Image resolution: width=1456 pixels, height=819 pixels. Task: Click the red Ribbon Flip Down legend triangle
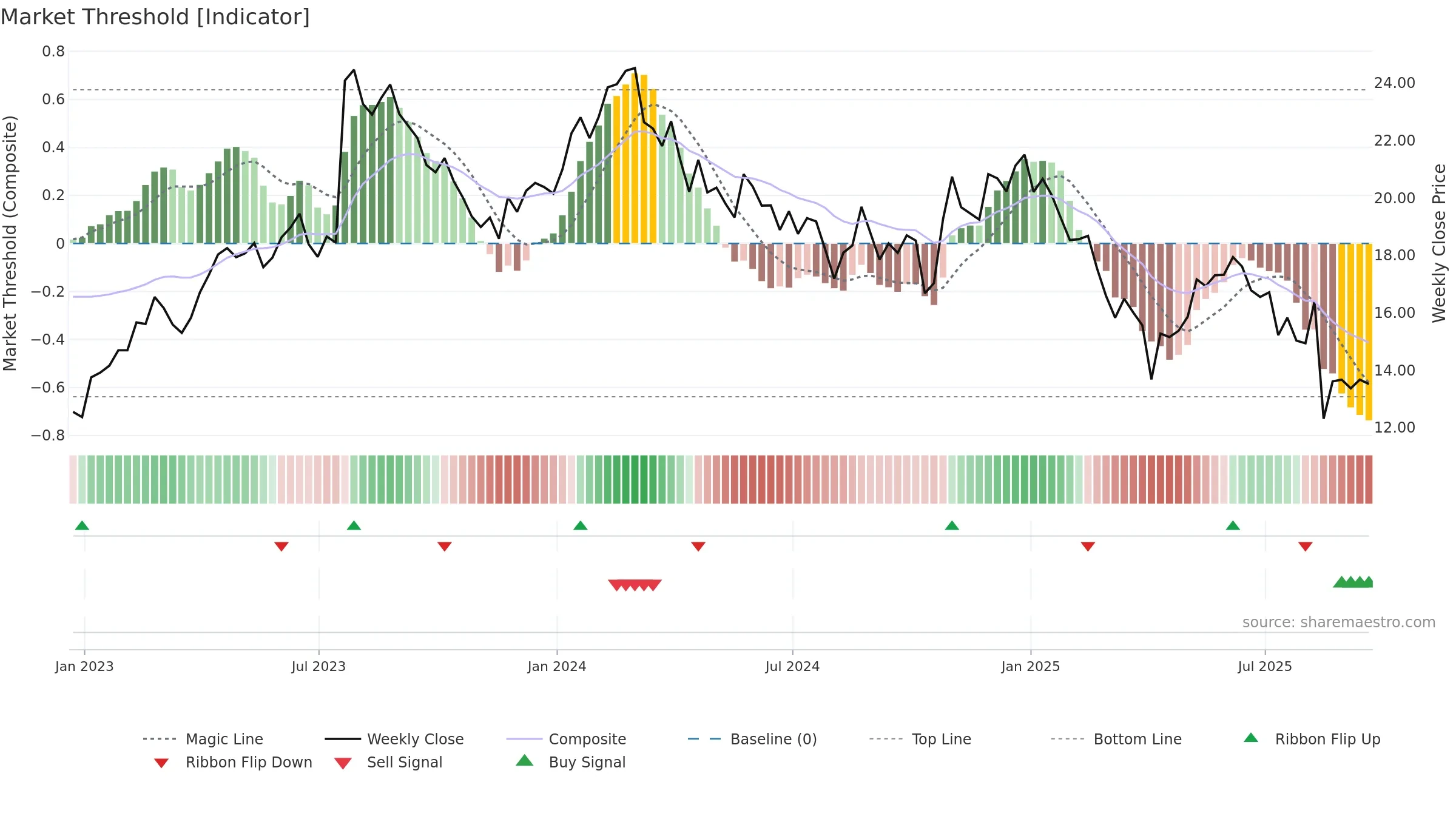click(x=161, y=763)
